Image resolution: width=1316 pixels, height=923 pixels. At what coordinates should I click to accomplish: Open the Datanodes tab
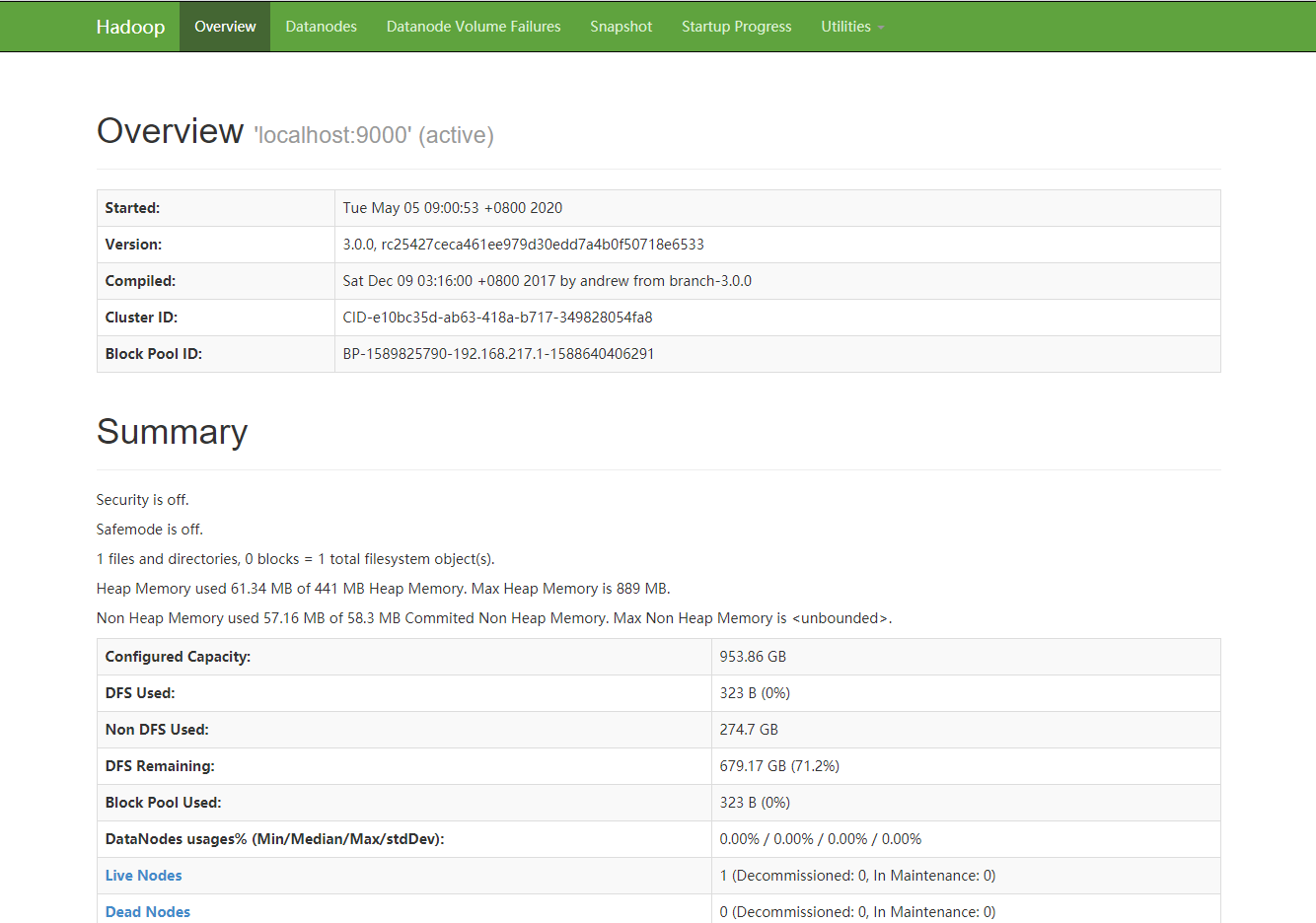click(x=322, y=27)
